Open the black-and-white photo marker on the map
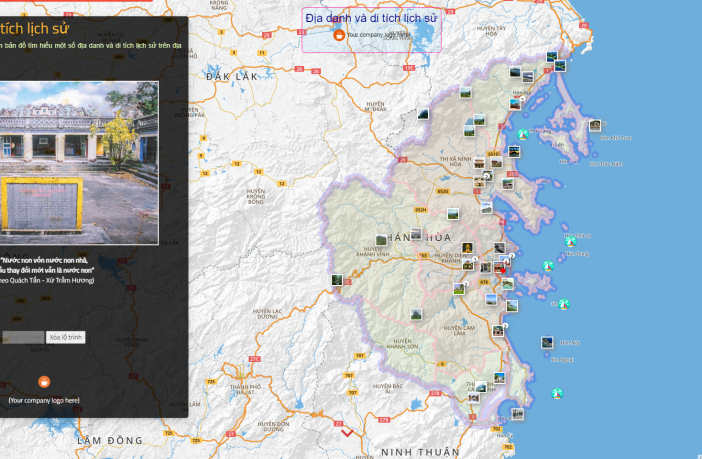Viewport: 702px width, 459px height. (x=499, y=248)
